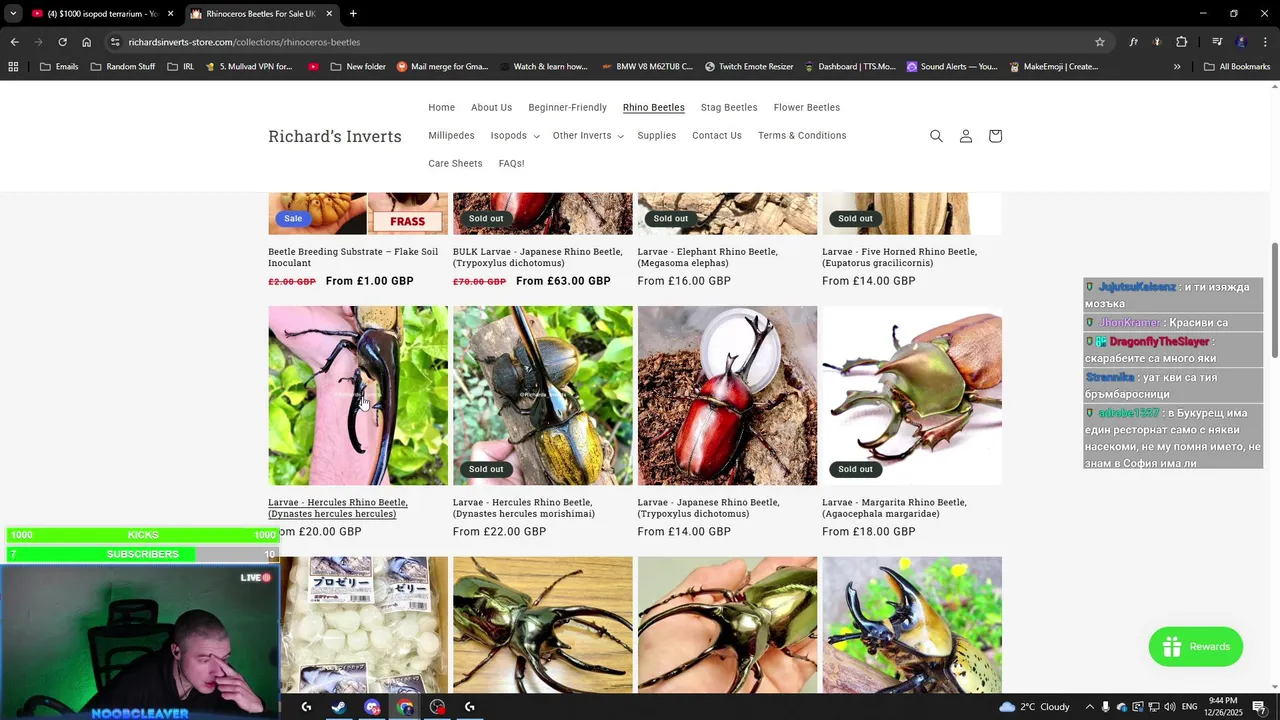
Task: Open Larvae - Elephant Rhino Beetle link
Action: click(x=707, y=257)
